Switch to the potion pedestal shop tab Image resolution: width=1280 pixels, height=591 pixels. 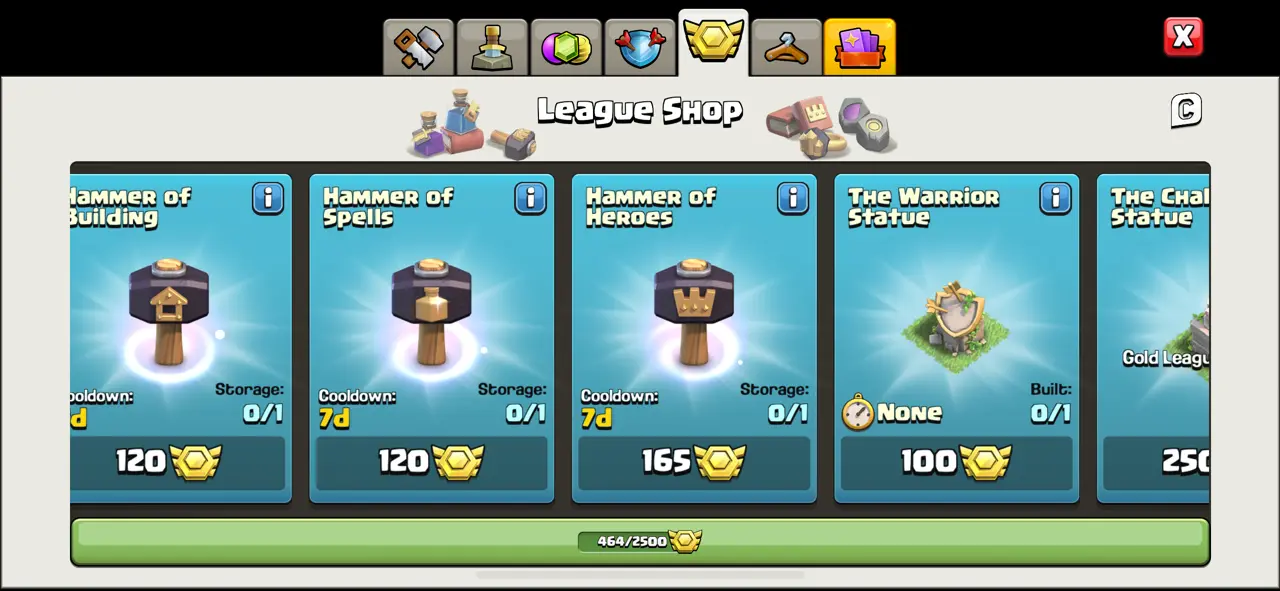[x=492, y=47]
